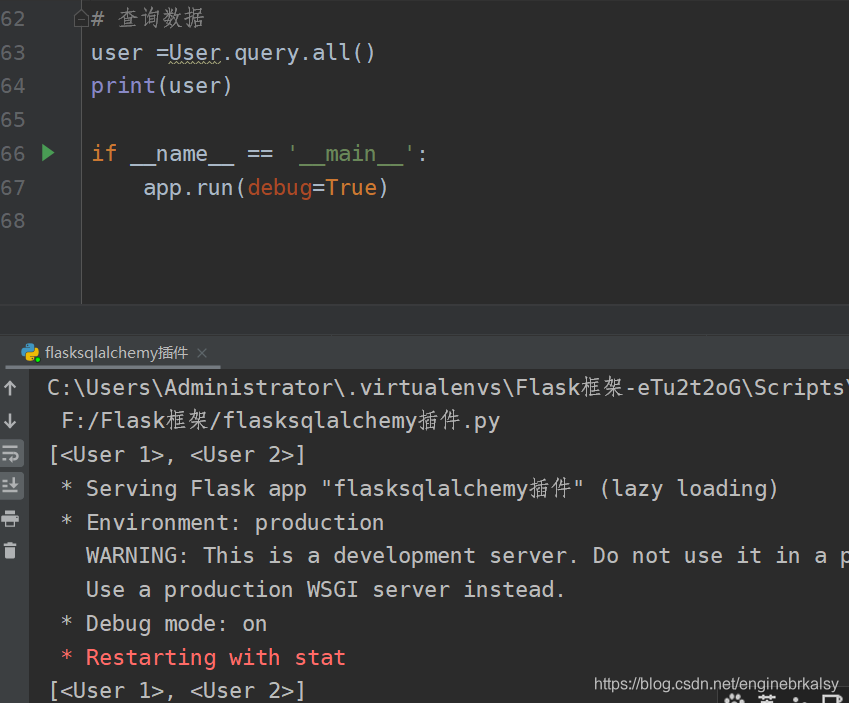Click the F:/Flask框架/flasksqlalchemy插件.py path in console
The height and width of the screenshot is (703, 849).
click(280, 421)
